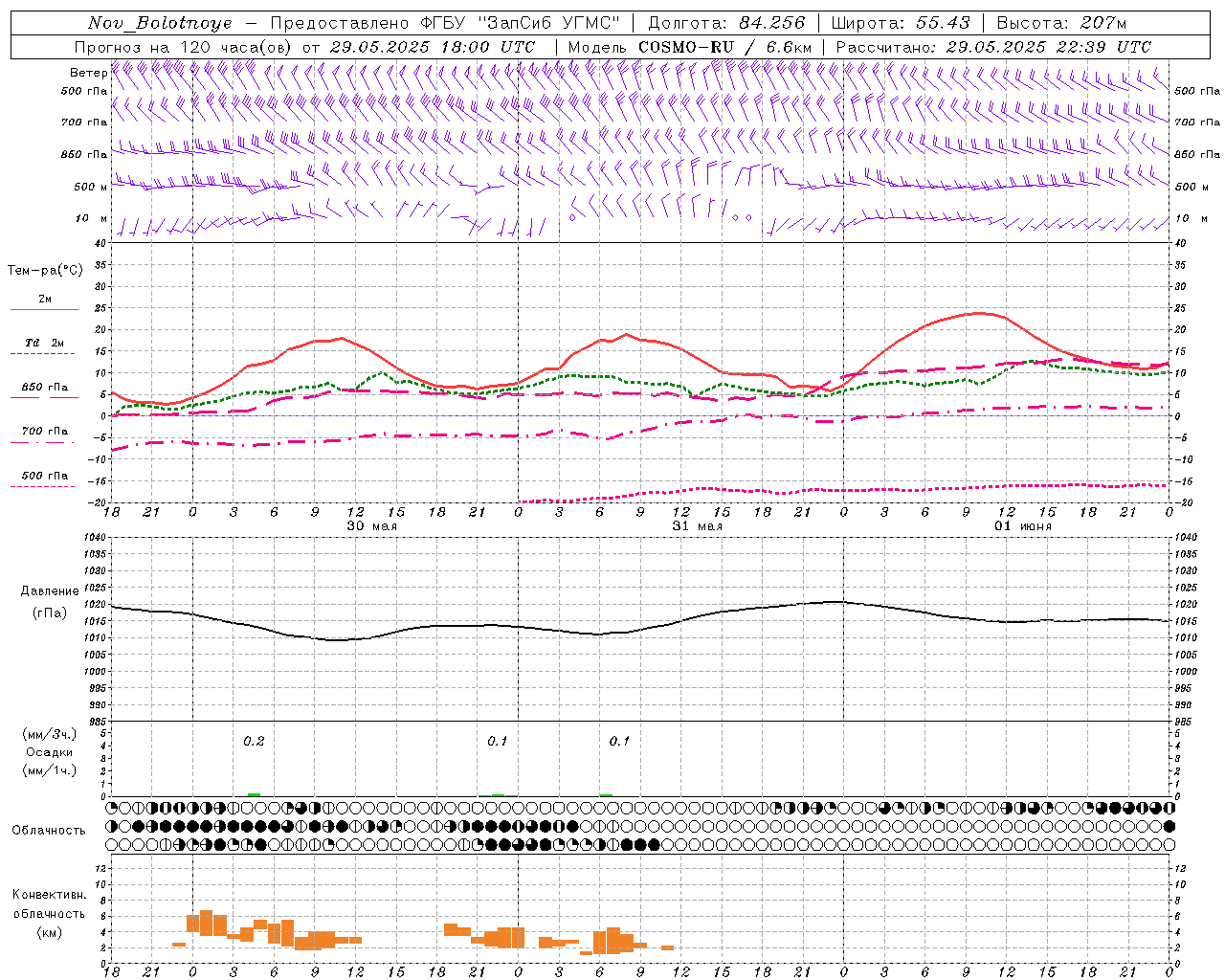Screen dimensions: 1225x980
Task: Click the (мм/1ч.) precipitation label
Action: [50, 770]
